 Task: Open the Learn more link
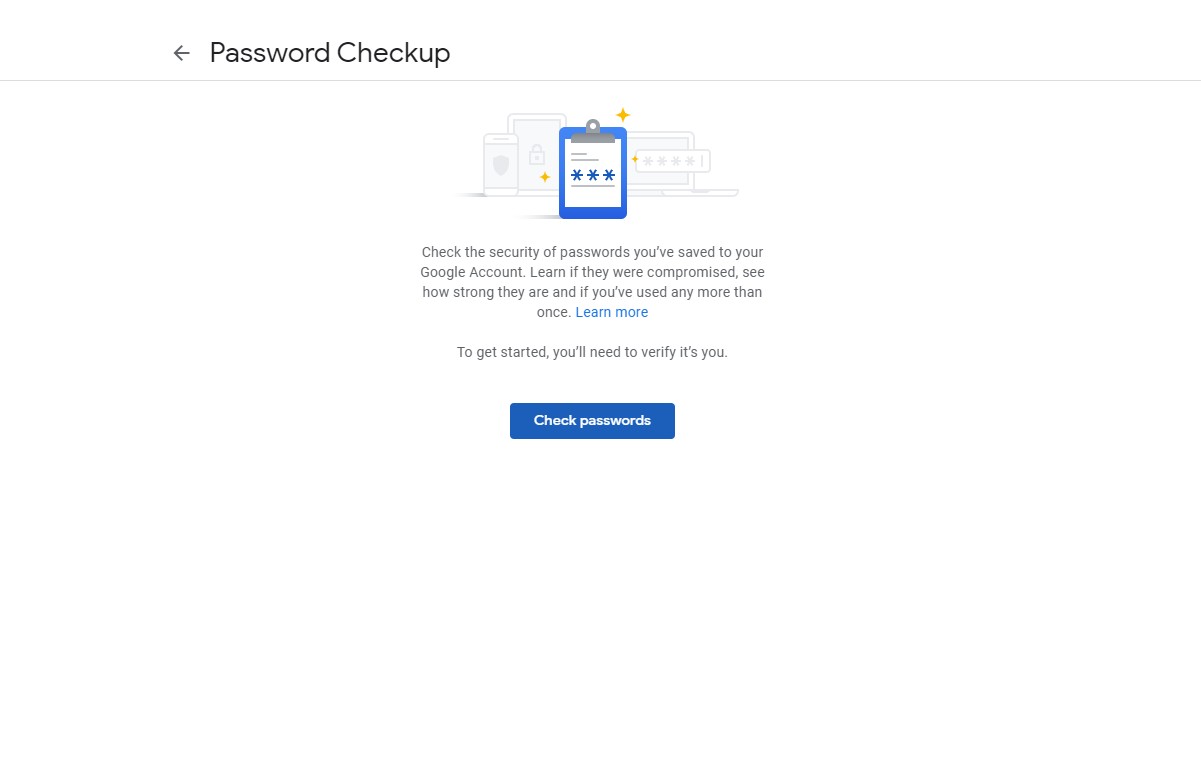click(x=612, y=312)
